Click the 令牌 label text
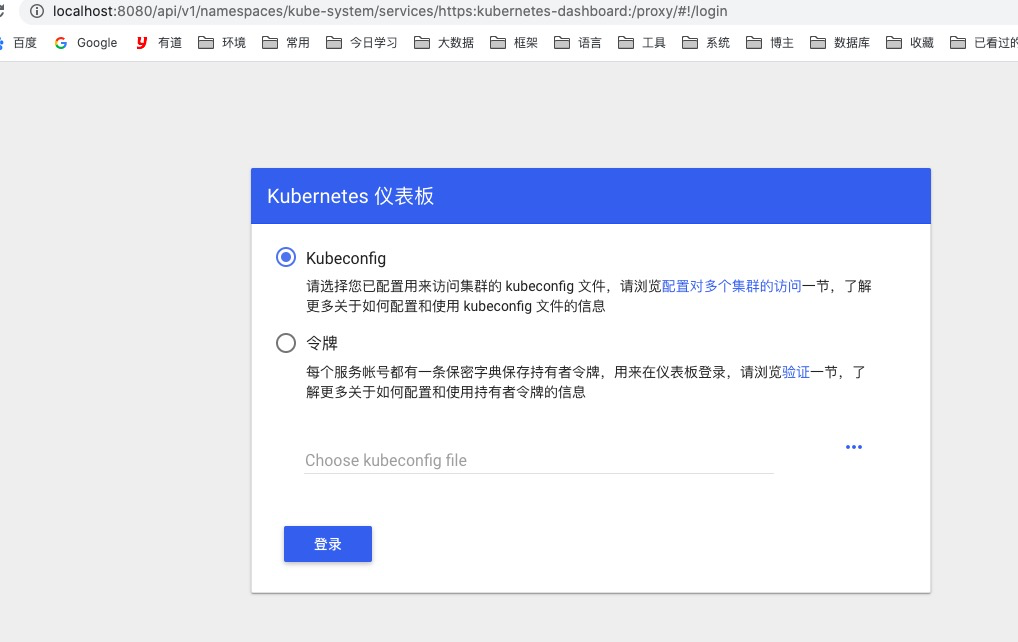1018x642 pixels. tap(322, 343)
